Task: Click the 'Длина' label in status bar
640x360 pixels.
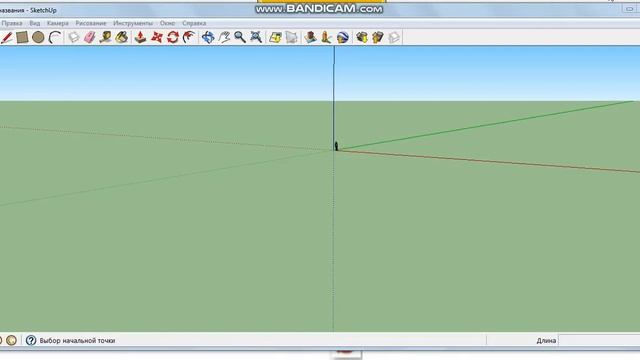Action: pos(546,340)
